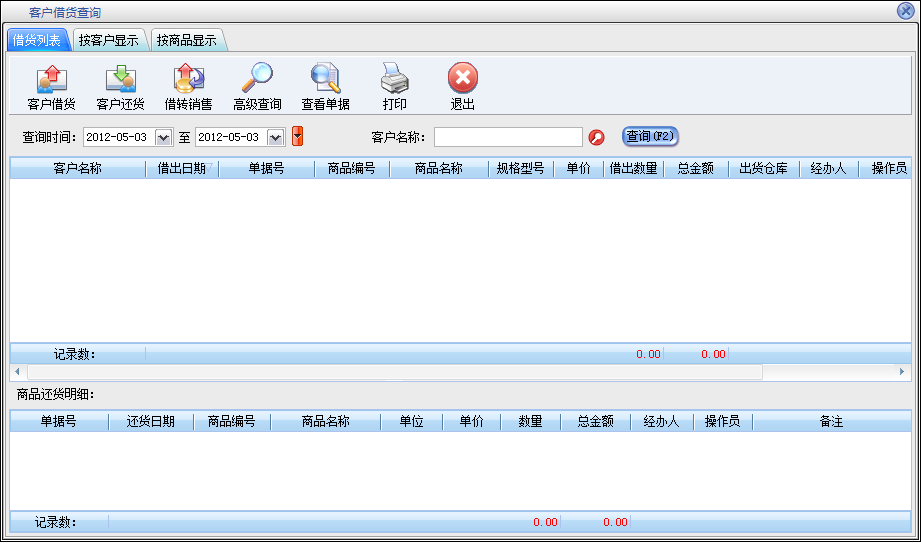Screen dimensions: 921x544
Task: Expand the end date dropdown
Action: [276, 137]
